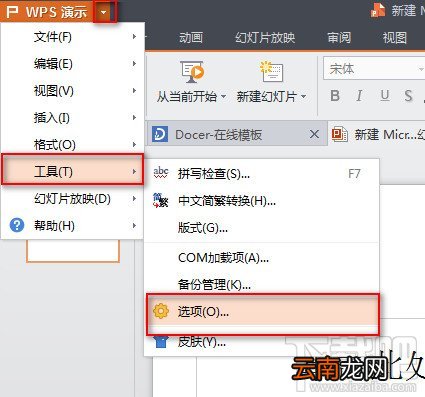Screen dimensions: 425x397
Task: Expand the 插入(I) submenu arrow
Action: coord(134,117)
